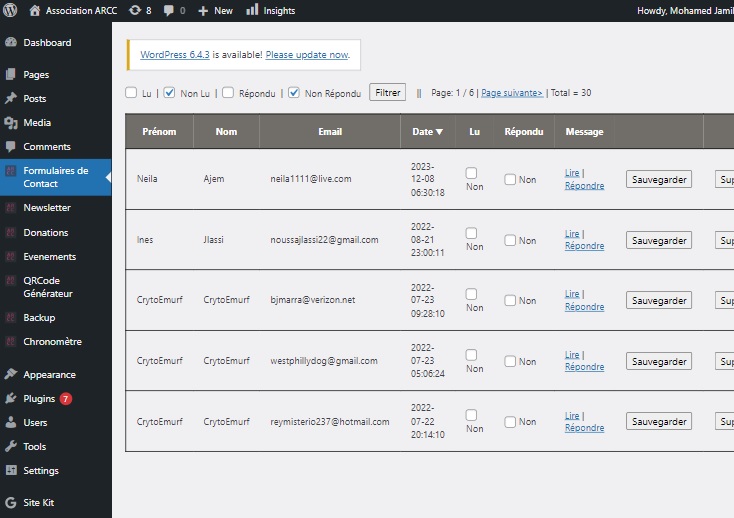Uncheck the Non Répondu filter checkbox

click(294, 93)
